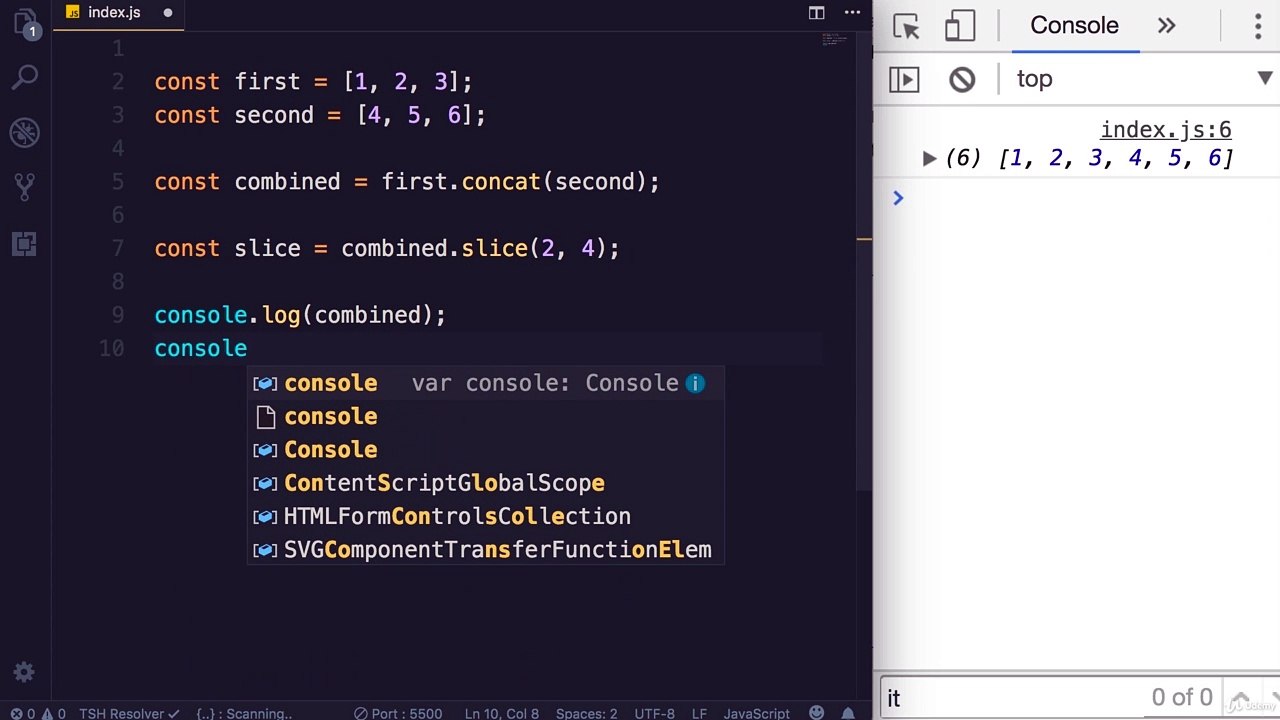The height and width of the screenshot is (720, 1280).
Task: Select the first 'console' var suggestion
Action: 485,383
